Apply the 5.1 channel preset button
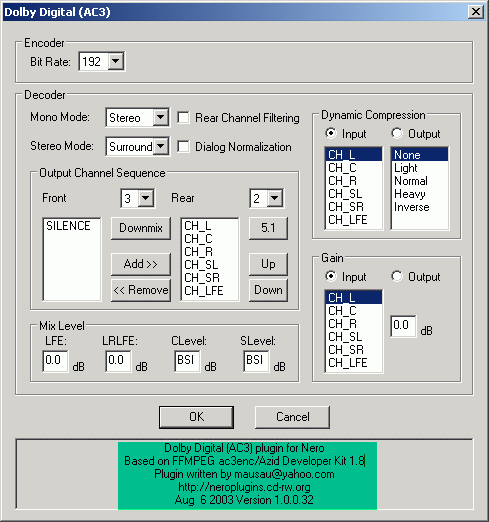The image size is (489, 522). (268, 228)
